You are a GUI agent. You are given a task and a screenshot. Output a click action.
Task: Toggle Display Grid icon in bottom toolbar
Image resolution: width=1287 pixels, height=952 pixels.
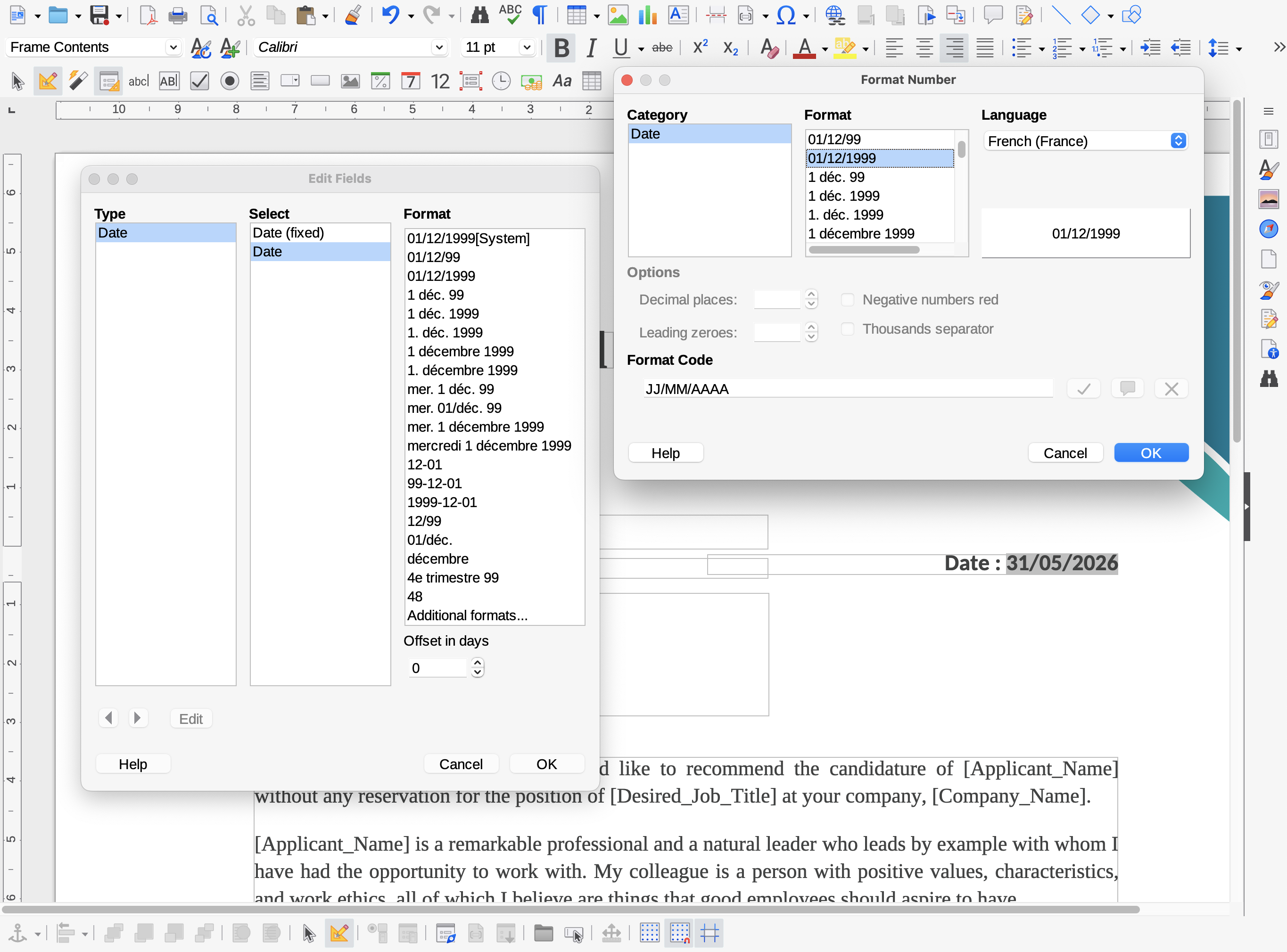pos(649,933)
